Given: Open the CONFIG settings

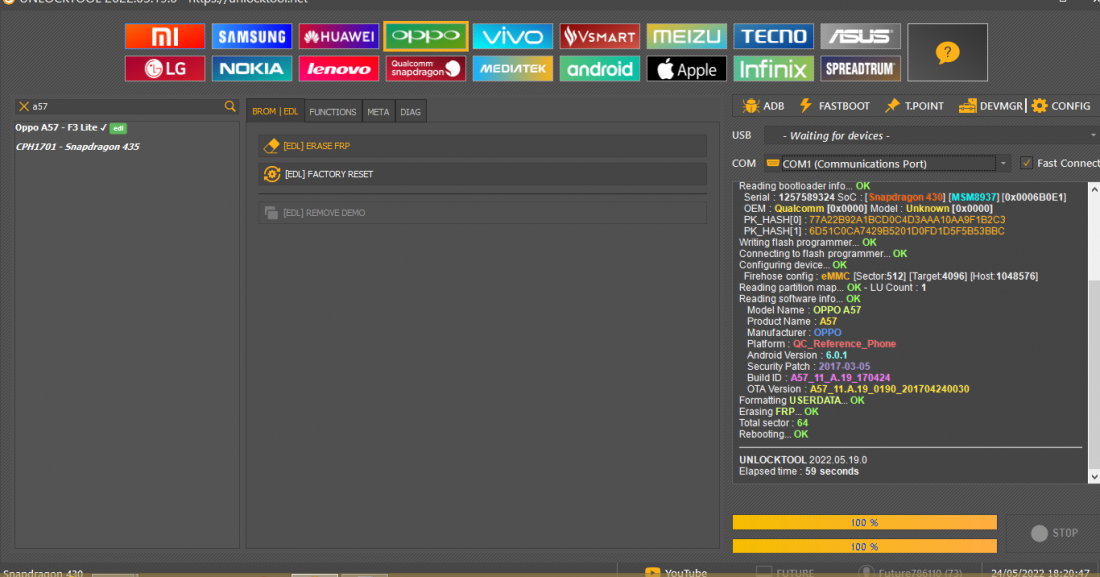Looking at the screenshot, I should tap(1061, 106).
